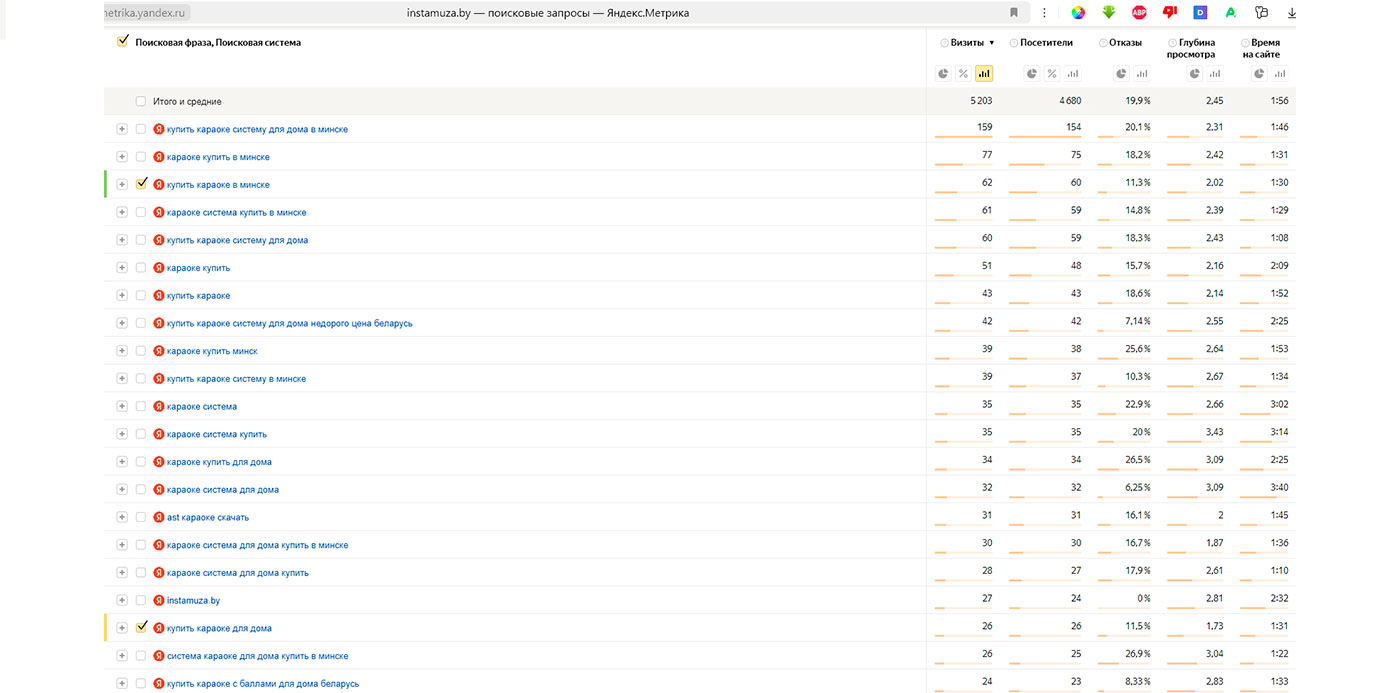The image size is (1400, 693).
Task: Select the Итого и средние label
Action: [187, 101]
